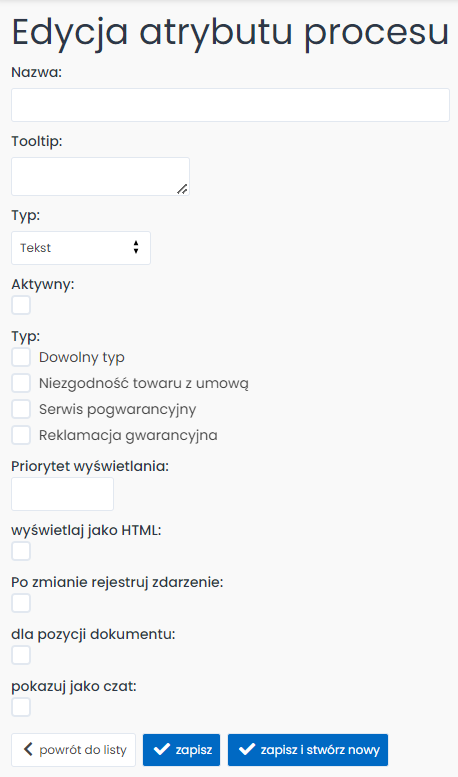Click the Nazwa text input field
The image size is (458, 777).
coord(230,105)
